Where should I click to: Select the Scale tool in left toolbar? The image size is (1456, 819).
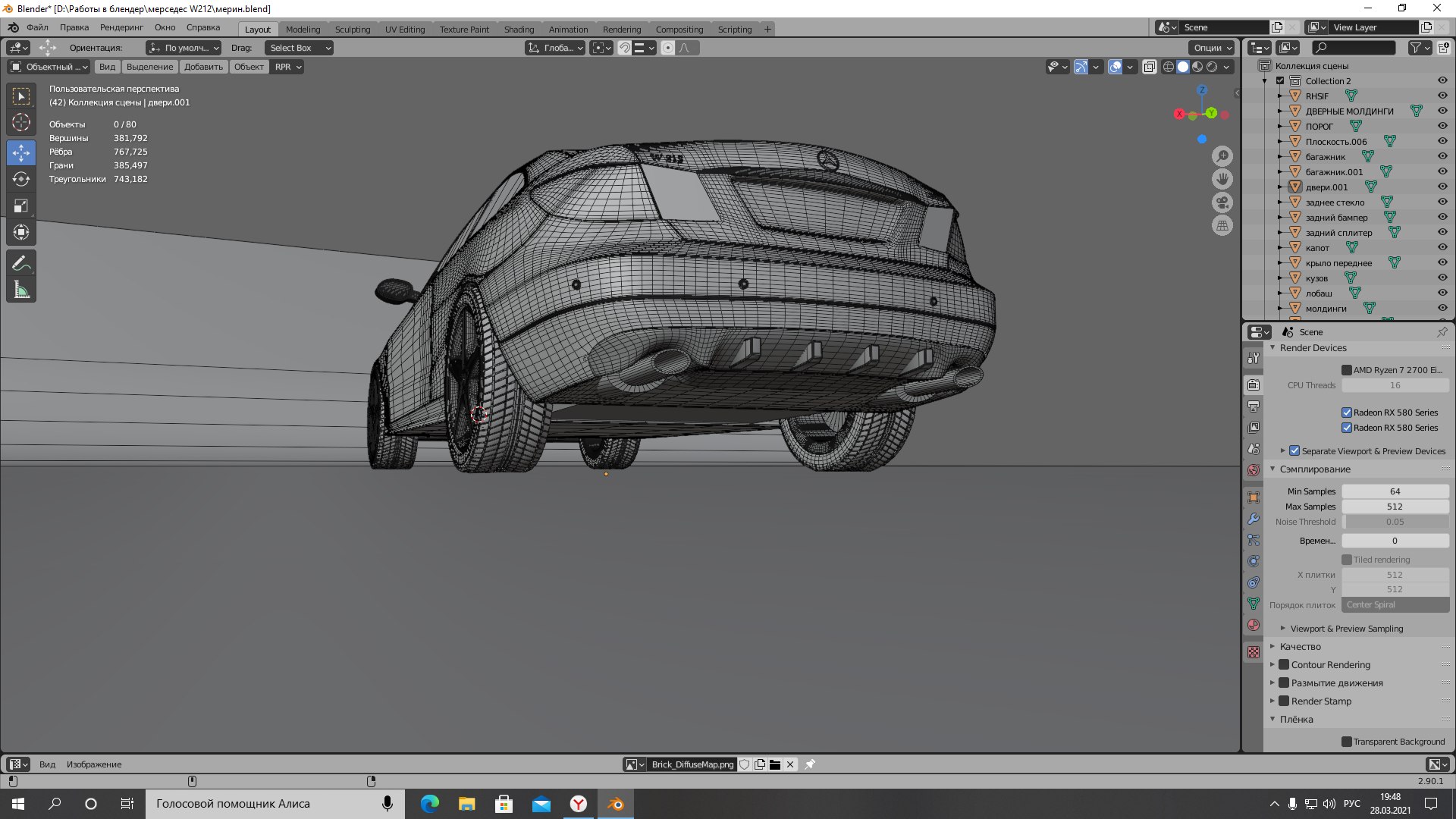(21, 206)
